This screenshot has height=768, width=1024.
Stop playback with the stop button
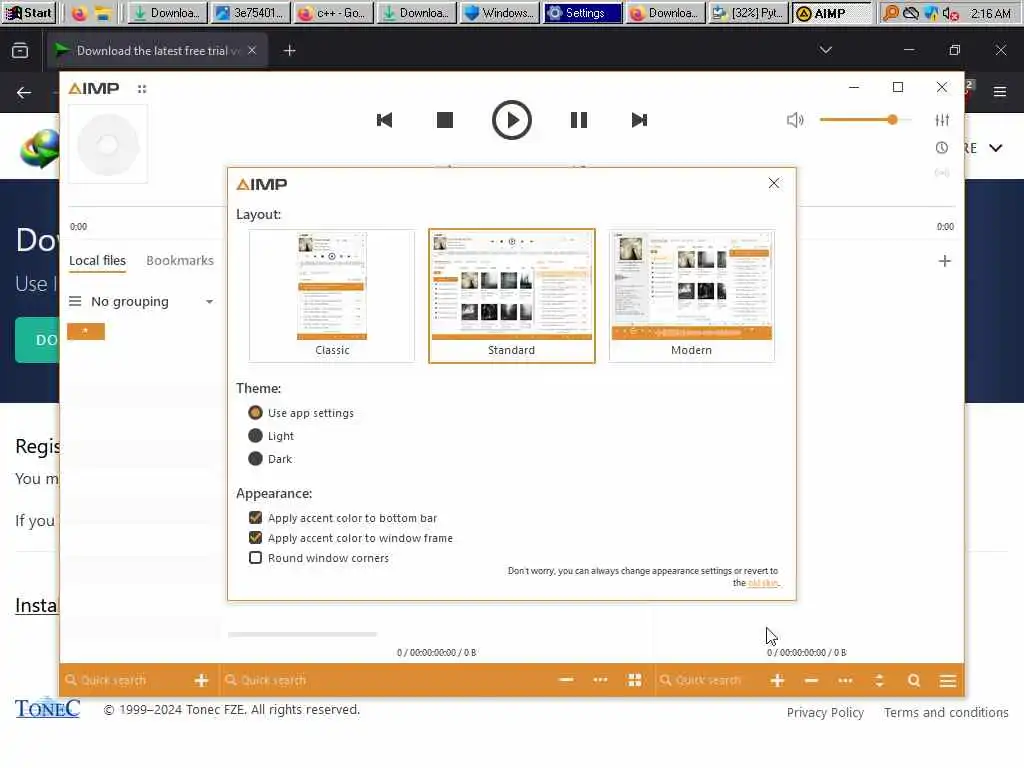click(445, 120)
